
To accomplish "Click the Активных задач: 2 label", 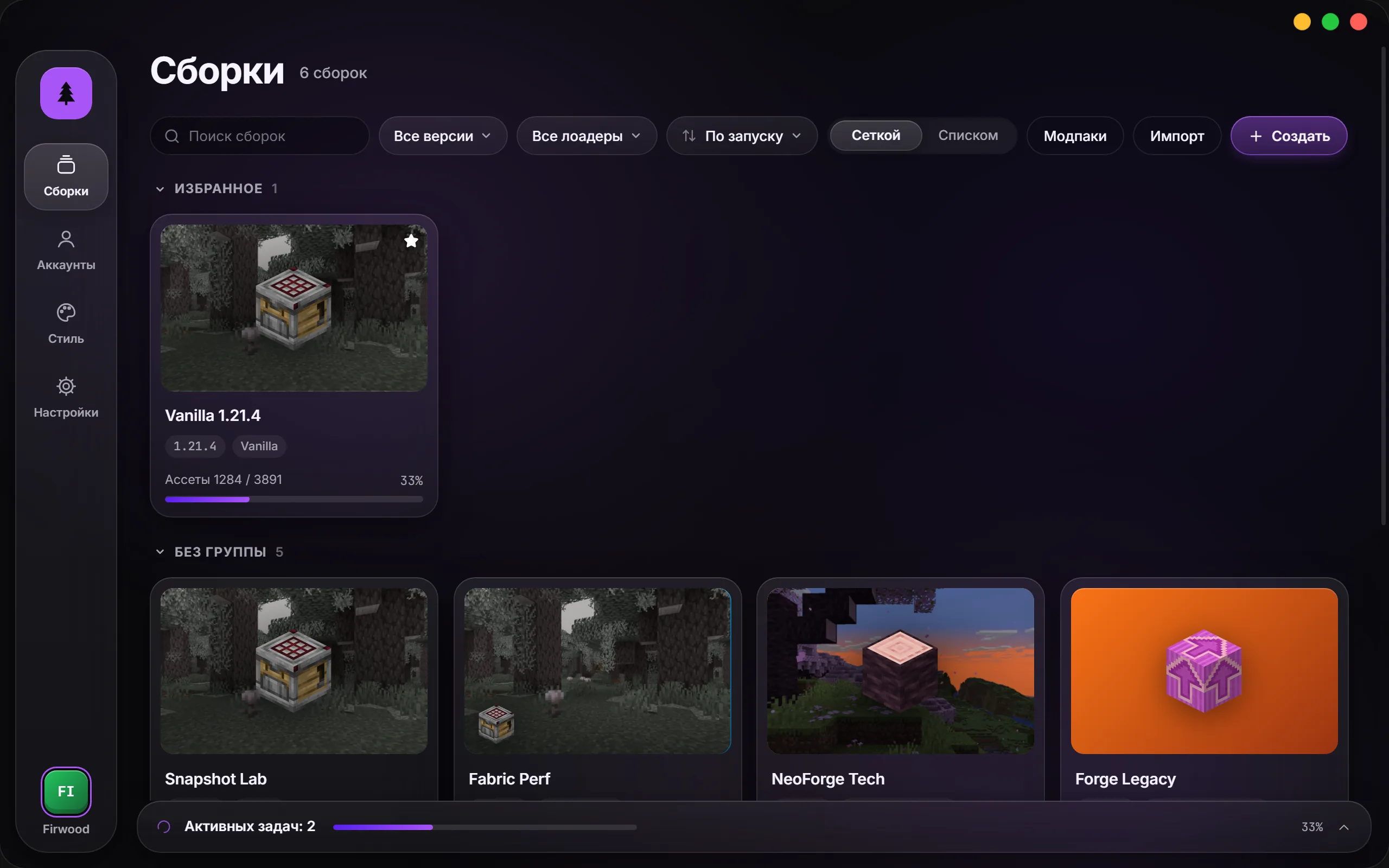I will [250, 827].
